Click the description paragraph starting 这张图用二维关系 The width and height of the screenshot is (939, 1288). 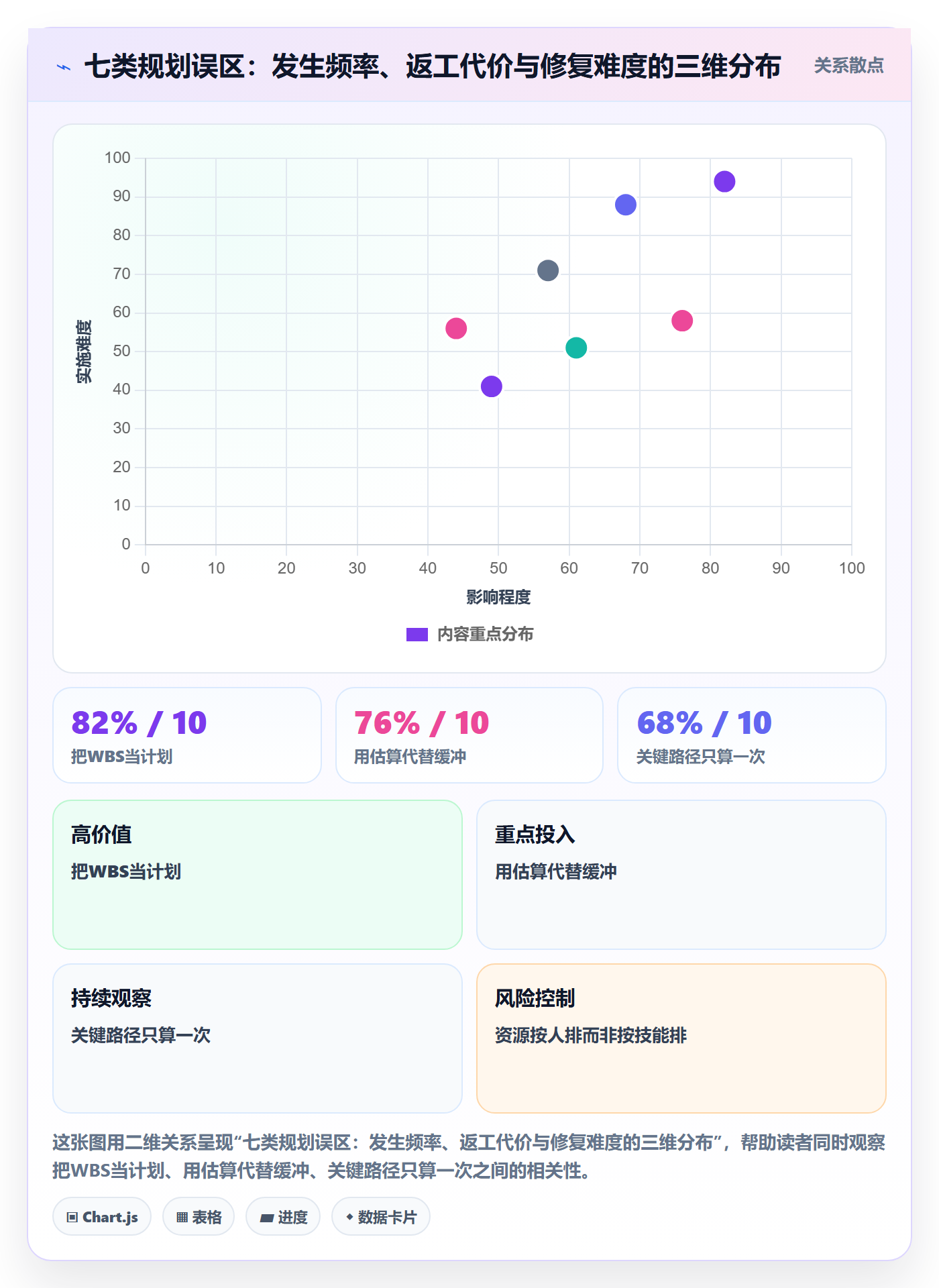469,1157
